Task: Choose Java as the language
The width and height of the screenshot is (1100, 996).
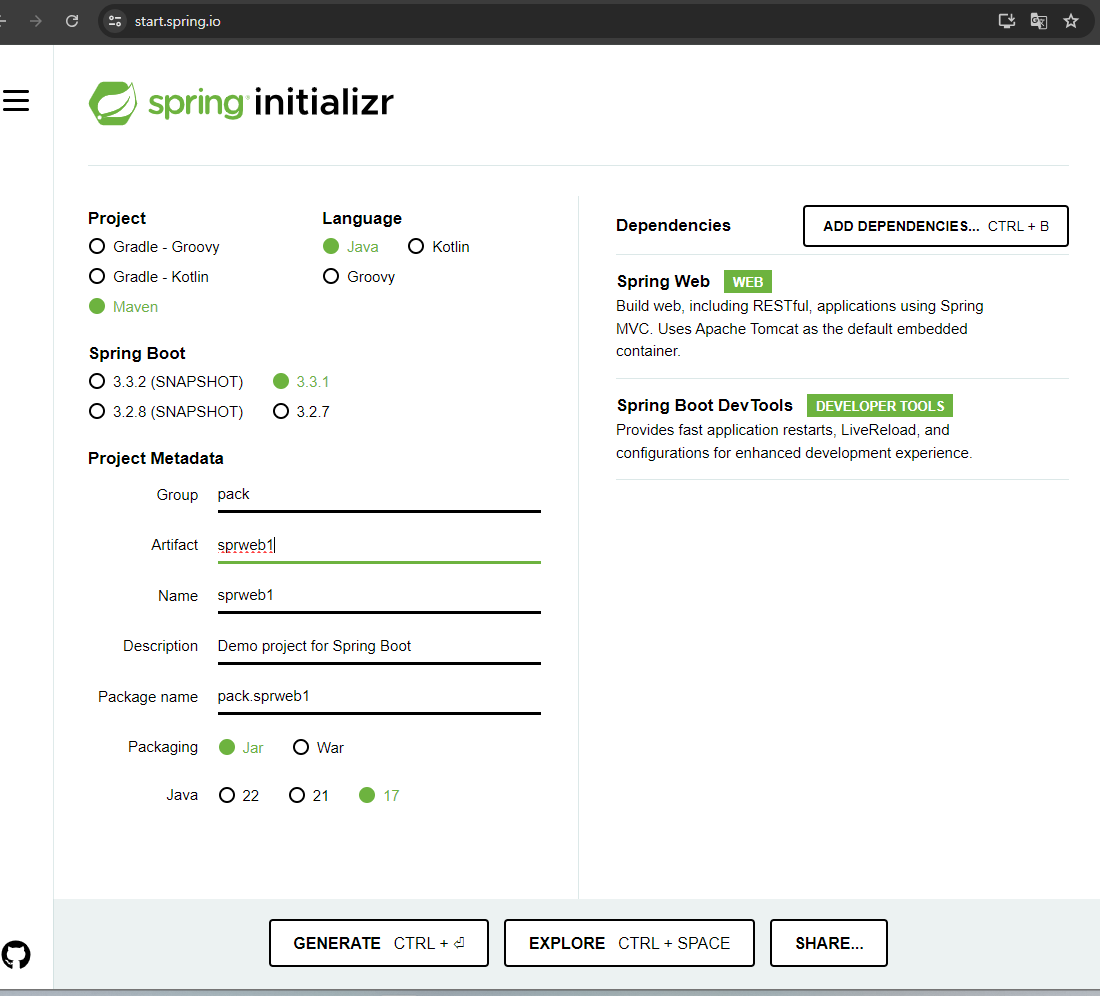Action: coord(351,247)
